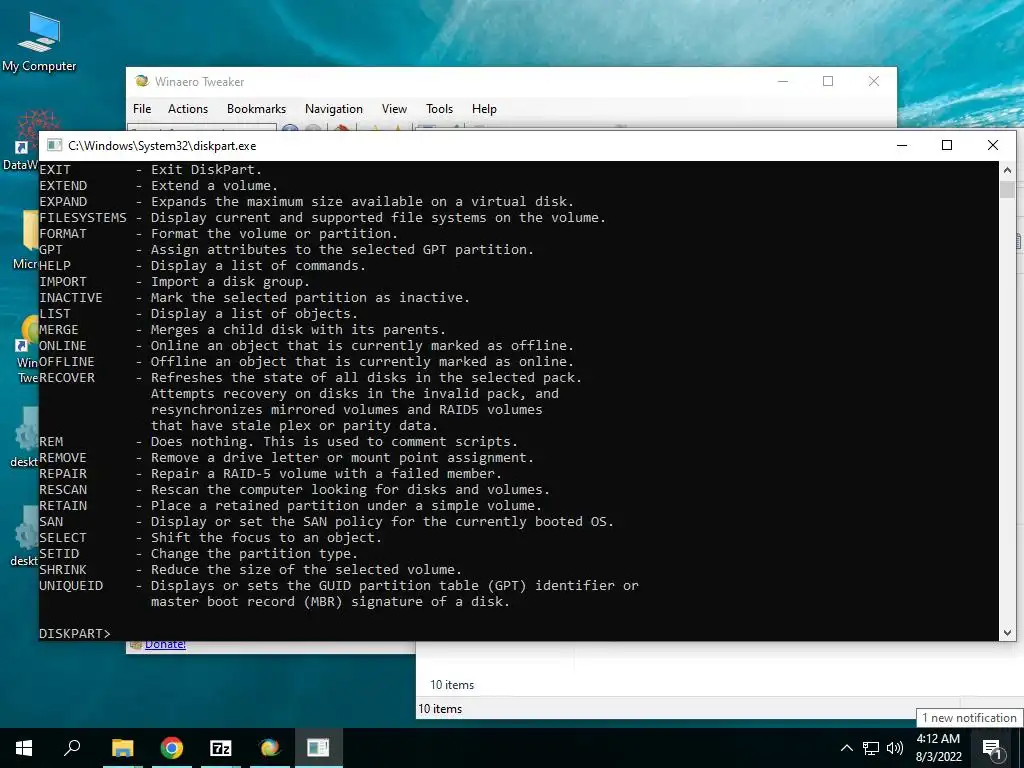Switch to Winaero Tweaker taskbar icon

point(270,748)
